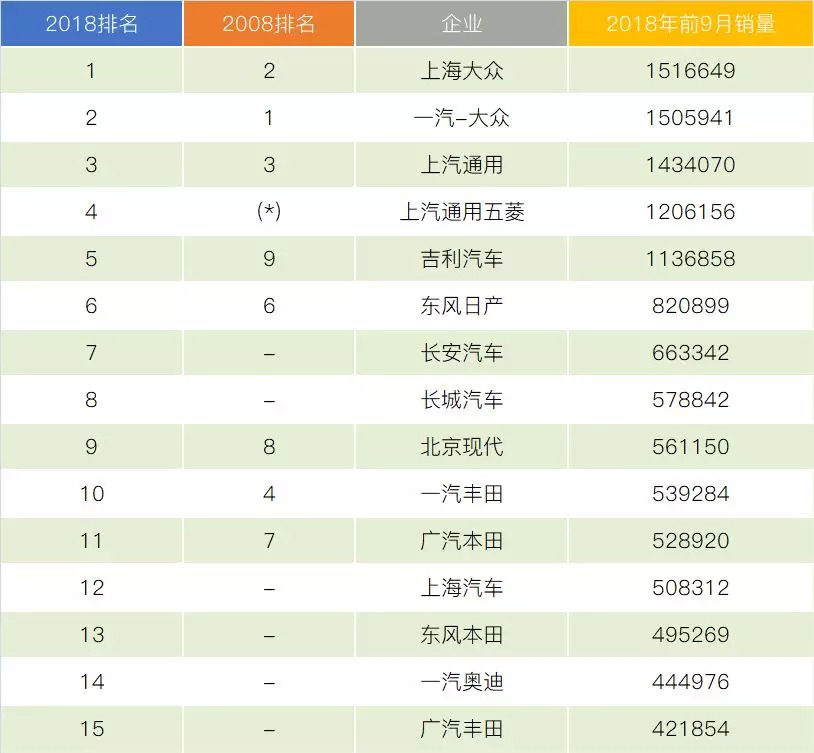
Task: Select the 长安汽车 company cell
Action: pos(462,353)
